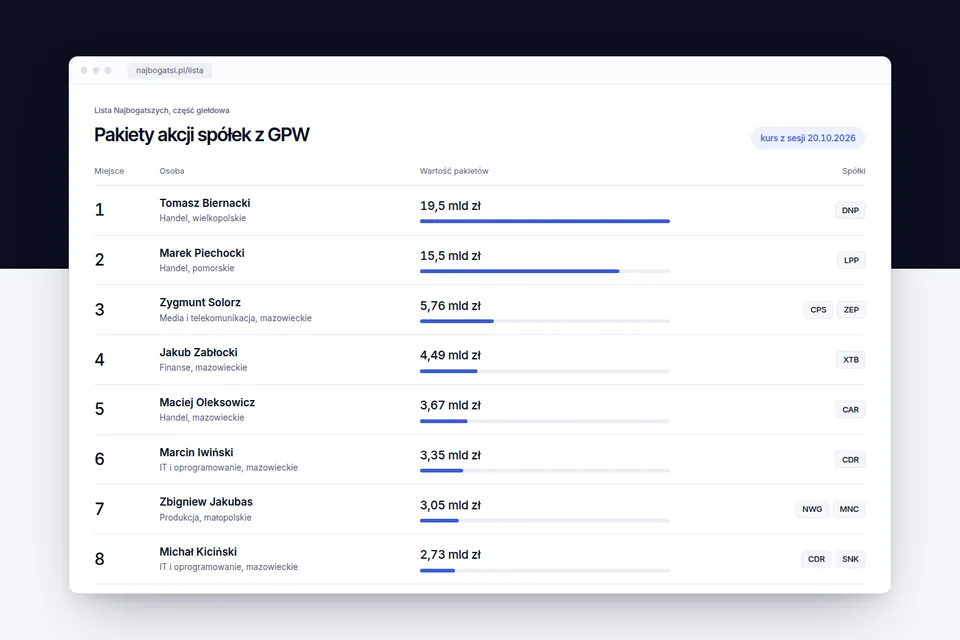Click the value 3,67 mld zł

450,405
